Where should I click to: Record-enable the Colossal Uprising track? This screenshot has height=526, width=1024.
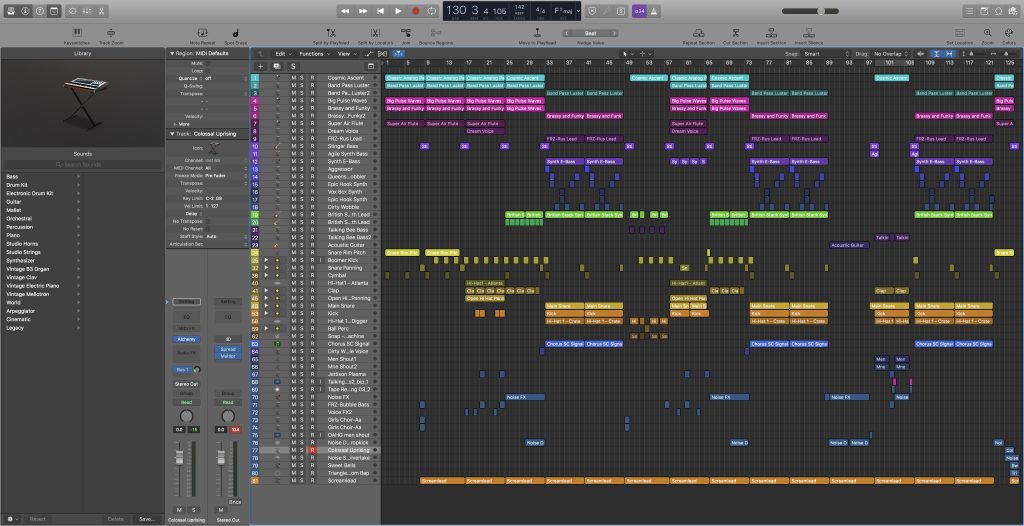(312, 450)
